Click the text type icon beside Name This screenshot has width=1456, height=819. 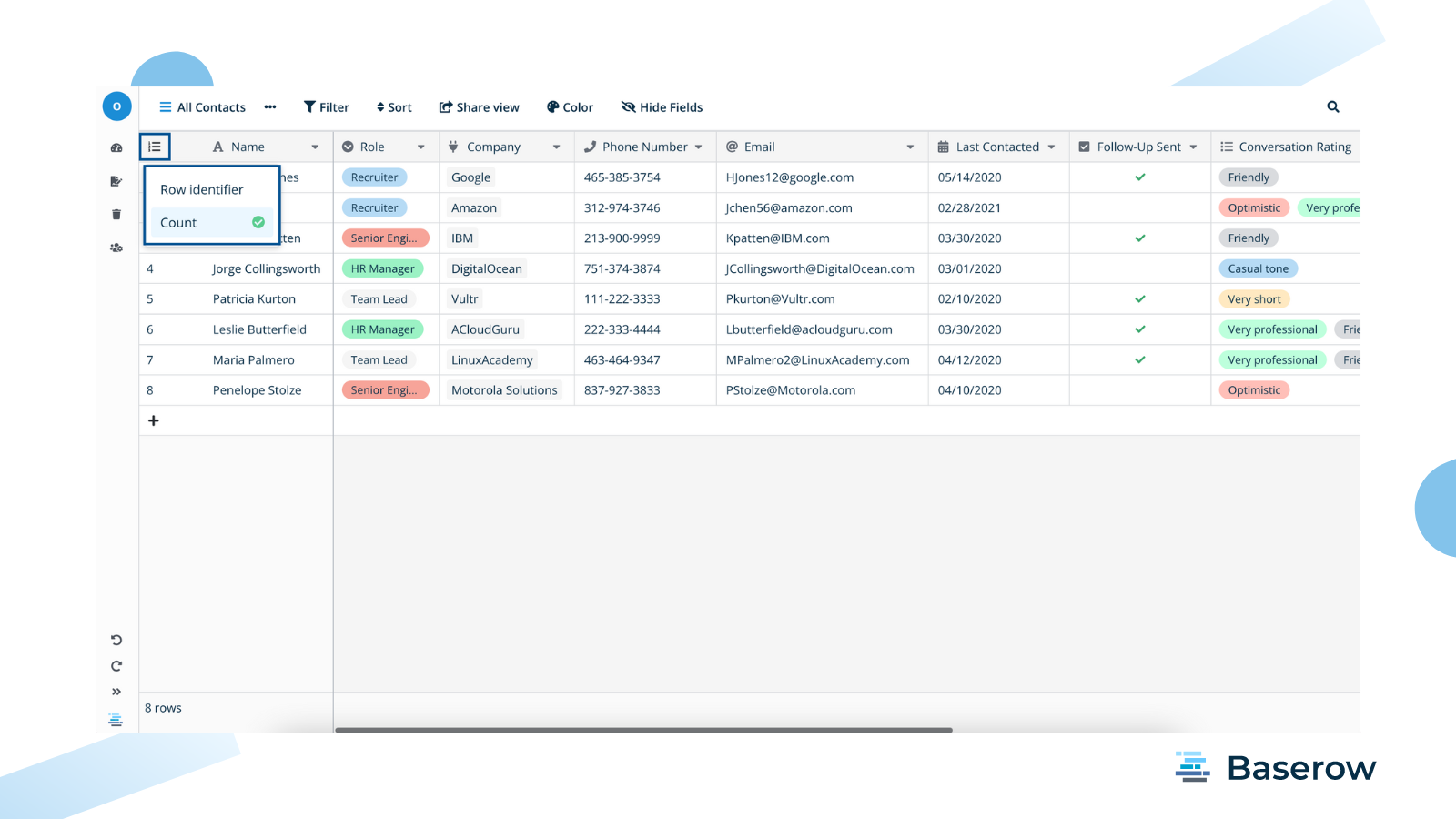click(x=218, y=147)
